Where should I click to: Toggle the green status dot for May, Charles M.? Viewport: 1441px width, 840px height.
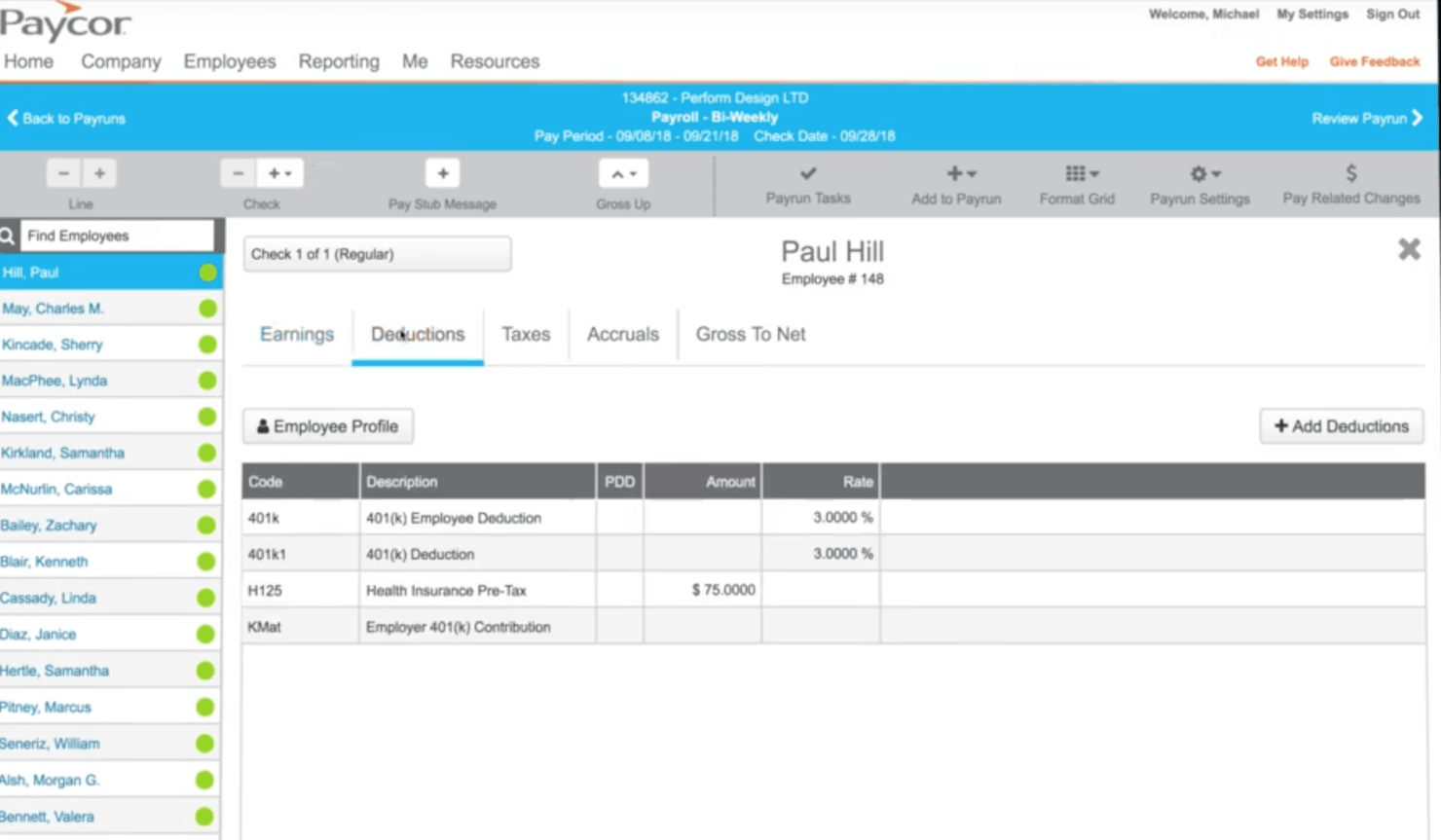207,308
